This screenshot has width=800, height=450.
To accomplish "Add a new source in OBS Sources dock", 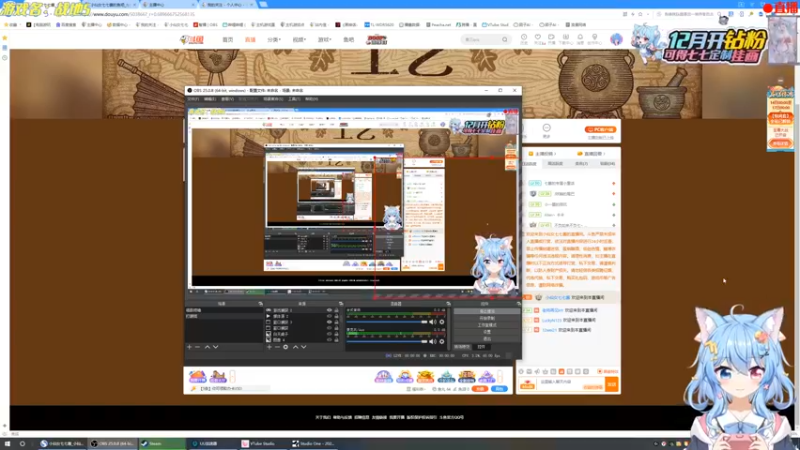I will 269,347.
